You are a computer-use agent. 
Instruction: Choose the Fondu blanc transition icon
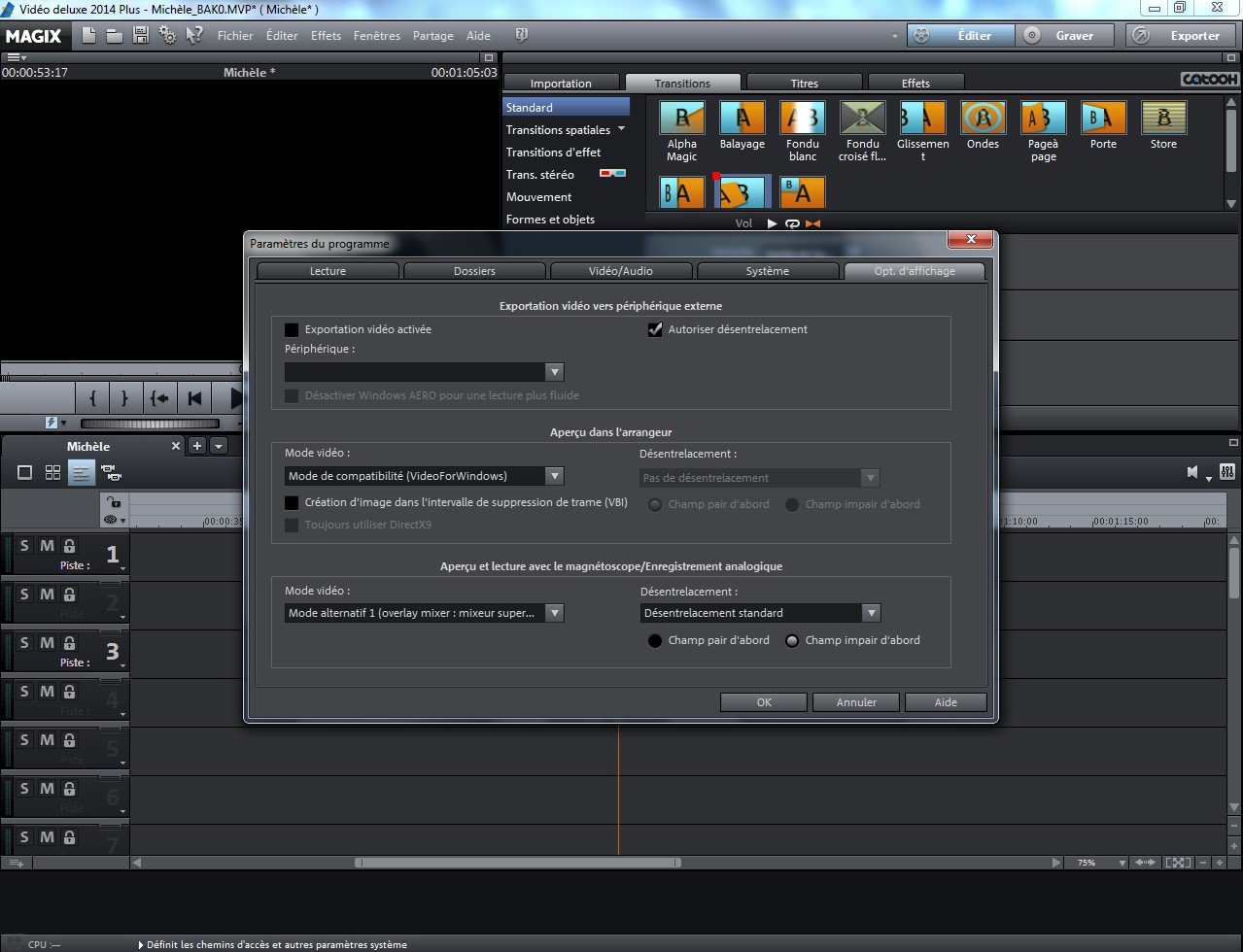[803, 119]
